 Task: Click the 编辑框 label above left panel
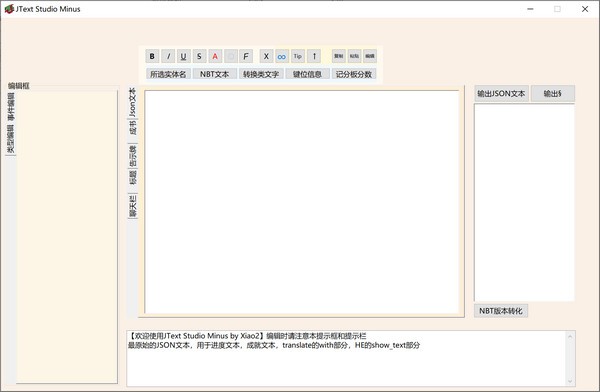(x=19, y=86)
